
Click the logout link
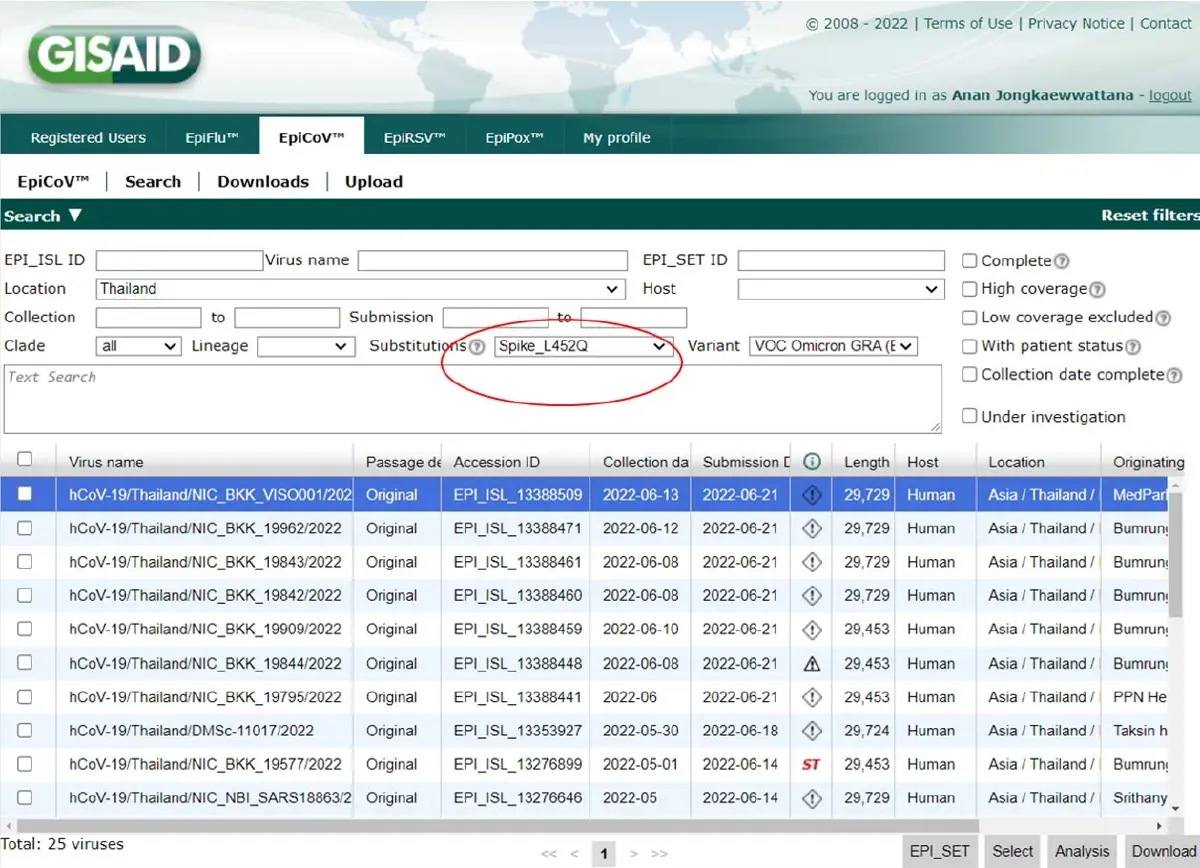coord(1170,95)
